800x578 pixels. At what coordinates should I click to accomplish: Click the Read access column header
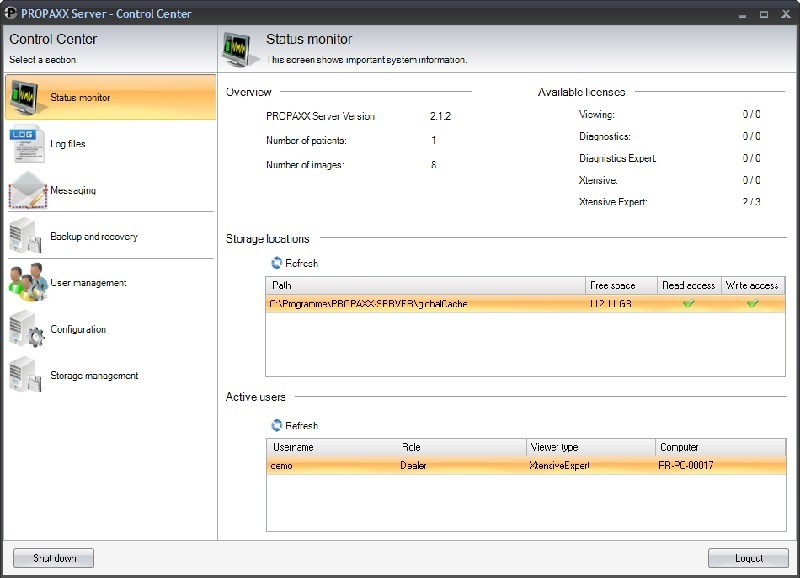[689, 286]
